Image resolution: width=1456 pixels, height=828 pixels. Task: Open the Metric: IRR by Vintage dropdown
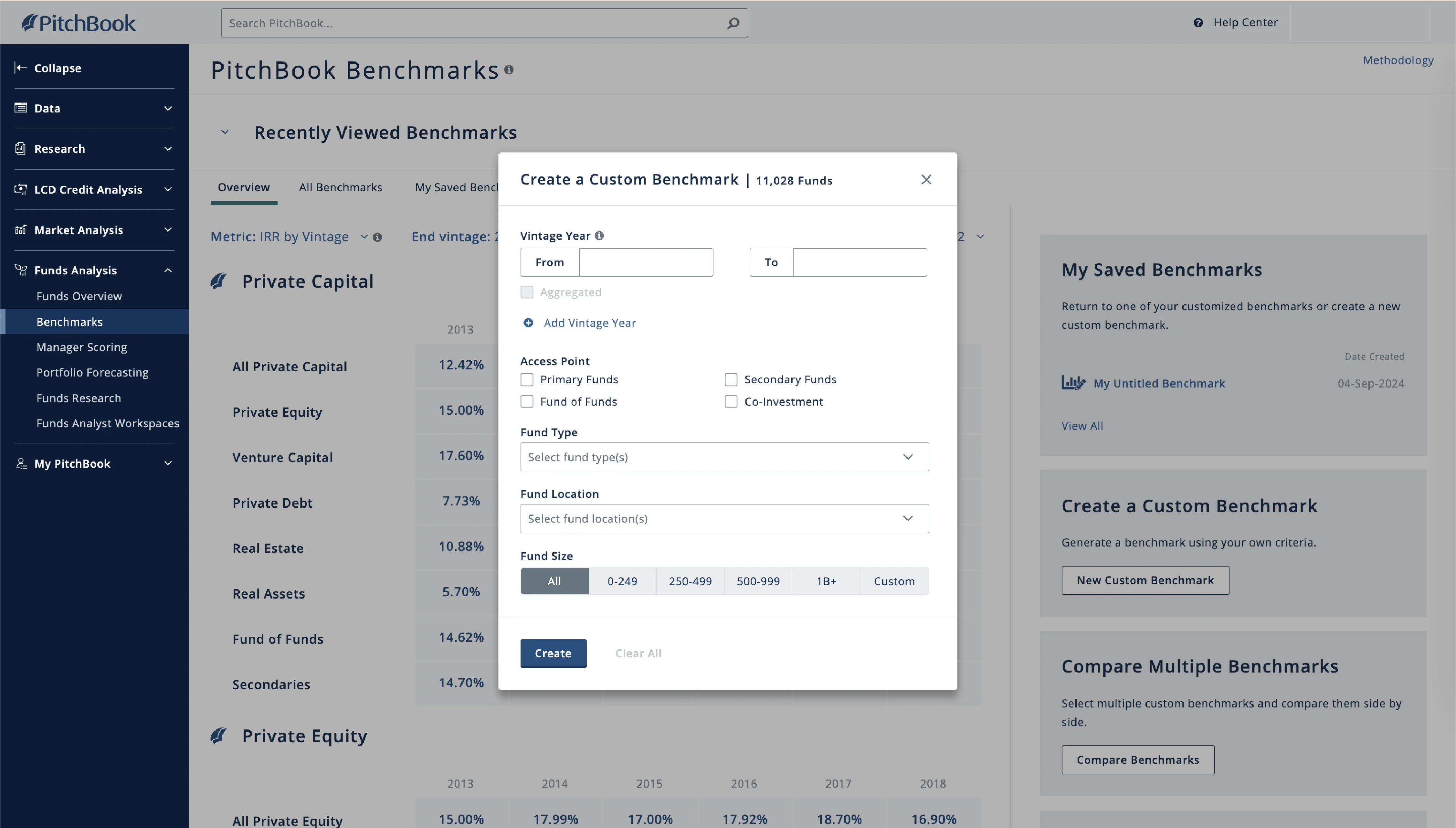[x=290, y=237]
